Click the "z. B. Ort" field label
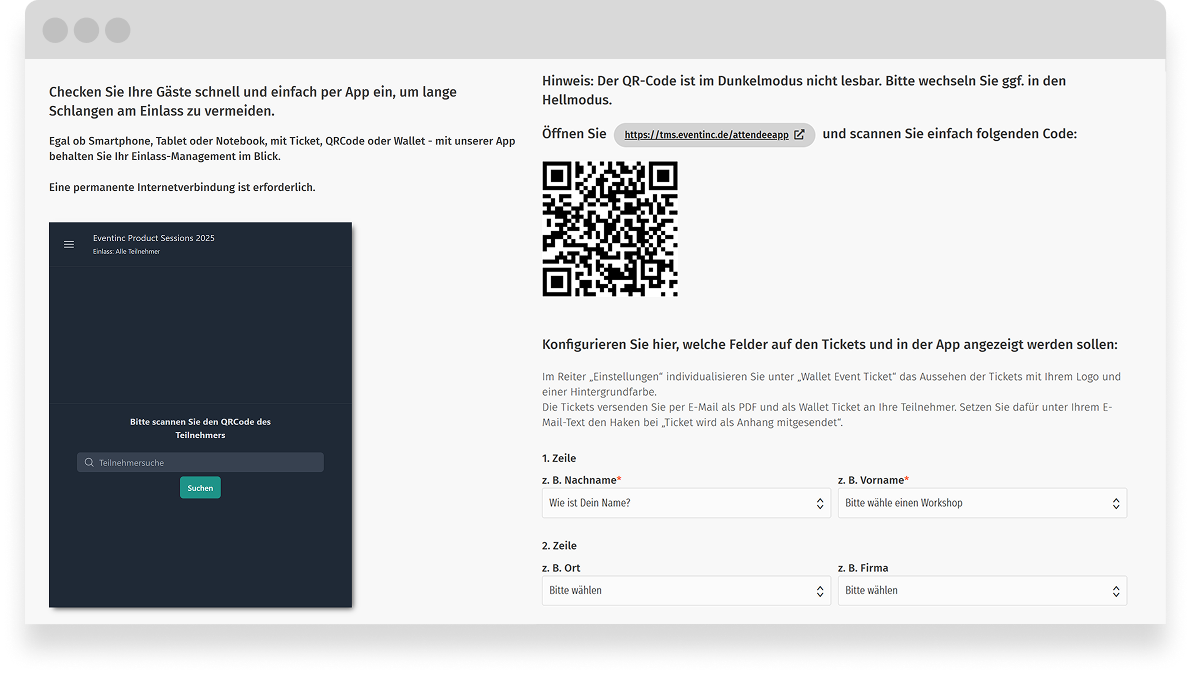 pyautogui.click(x=561, y=568)
